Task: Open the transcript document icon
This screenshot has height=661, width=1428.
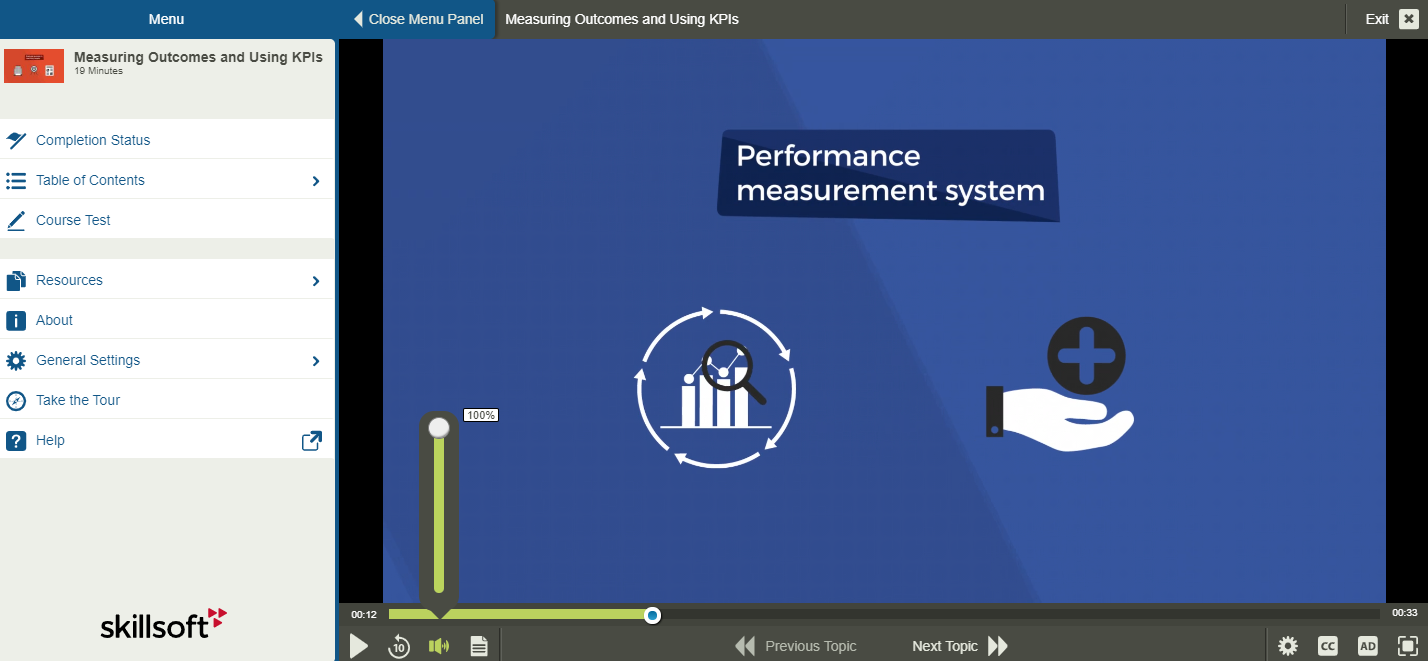Action: tap(479, 646)
